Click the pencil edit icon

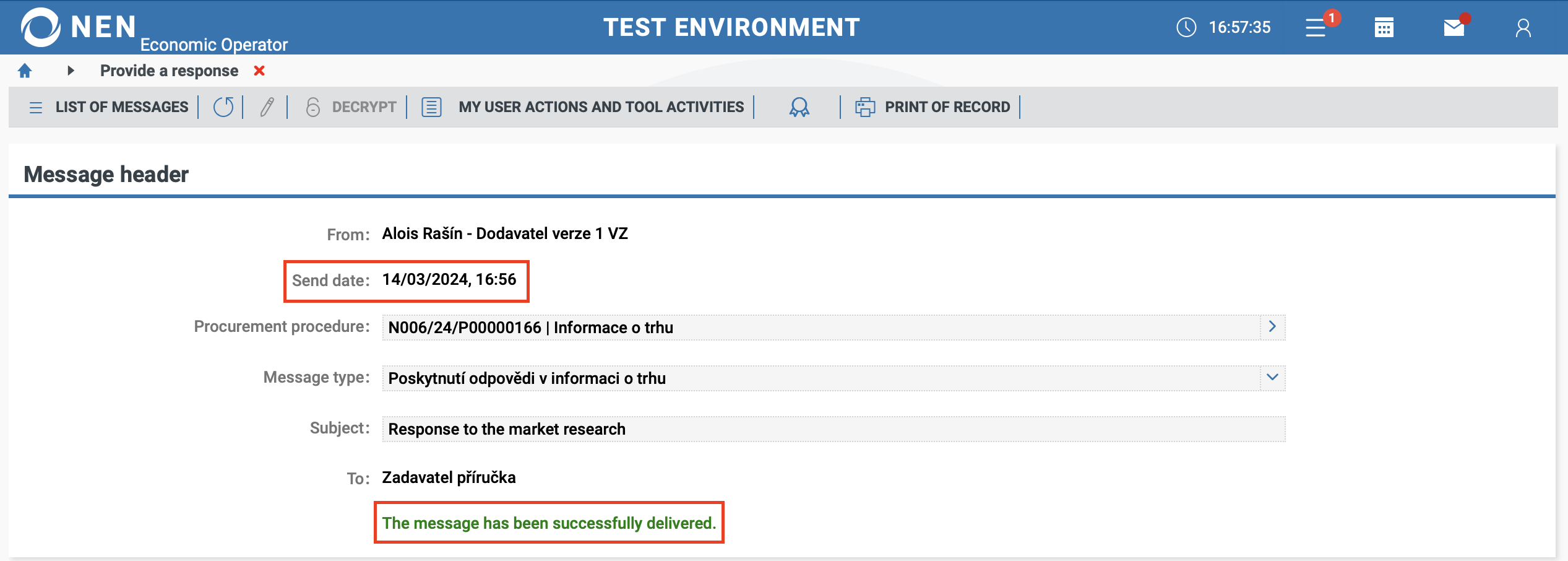(267, 107)
